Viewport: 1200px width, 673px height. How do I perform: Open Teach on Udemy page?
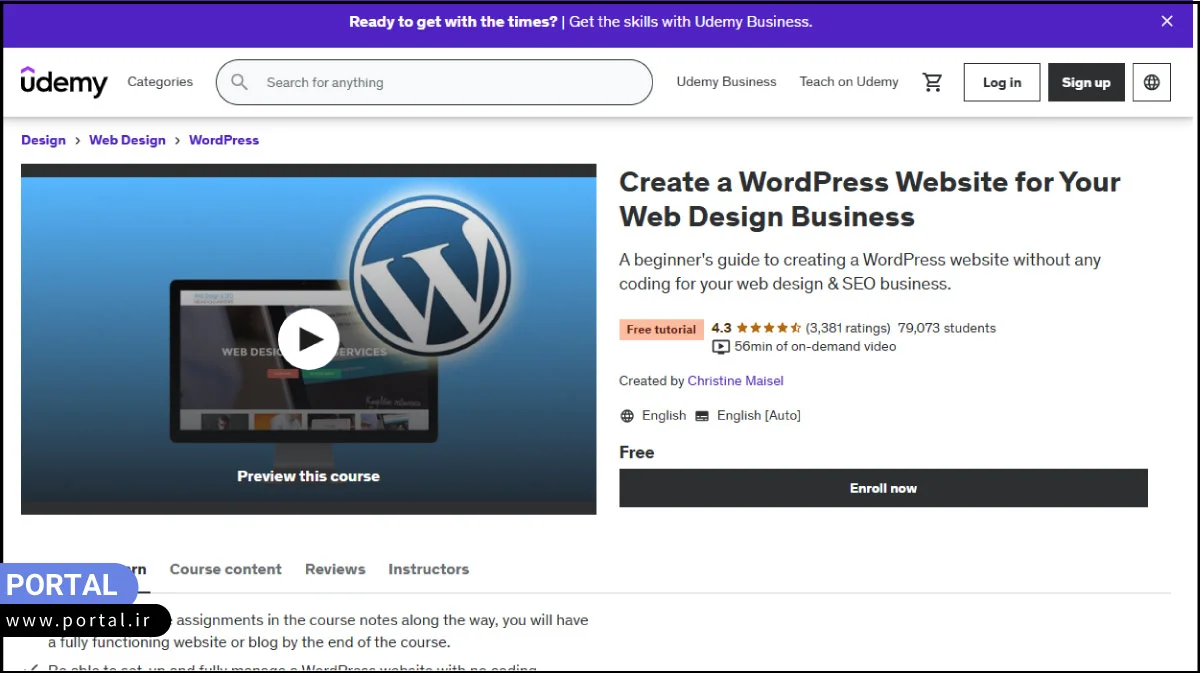pos(849,82)
